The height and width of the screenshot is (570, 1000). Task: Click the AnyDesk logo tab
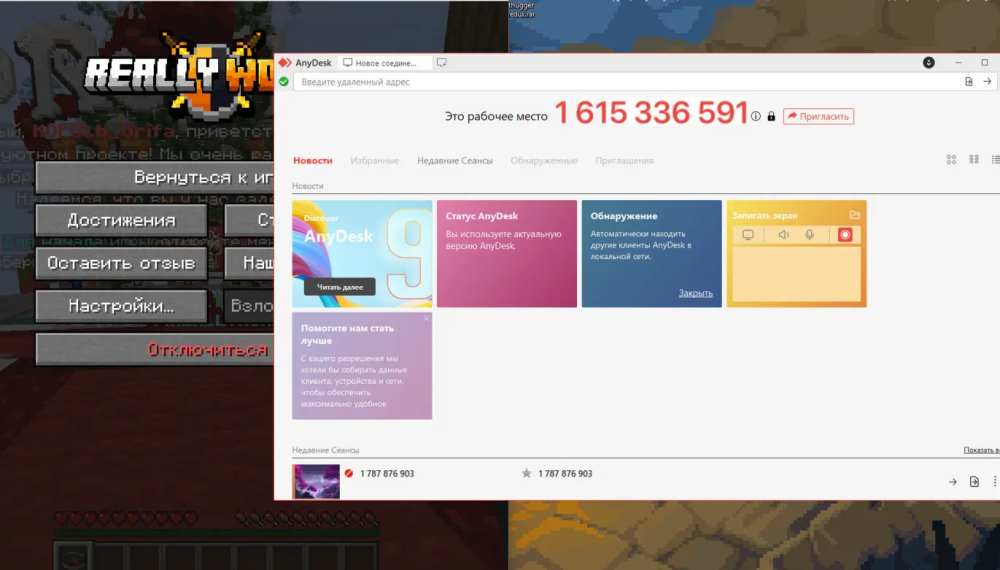pyautogui.click(x=305, y=62)
